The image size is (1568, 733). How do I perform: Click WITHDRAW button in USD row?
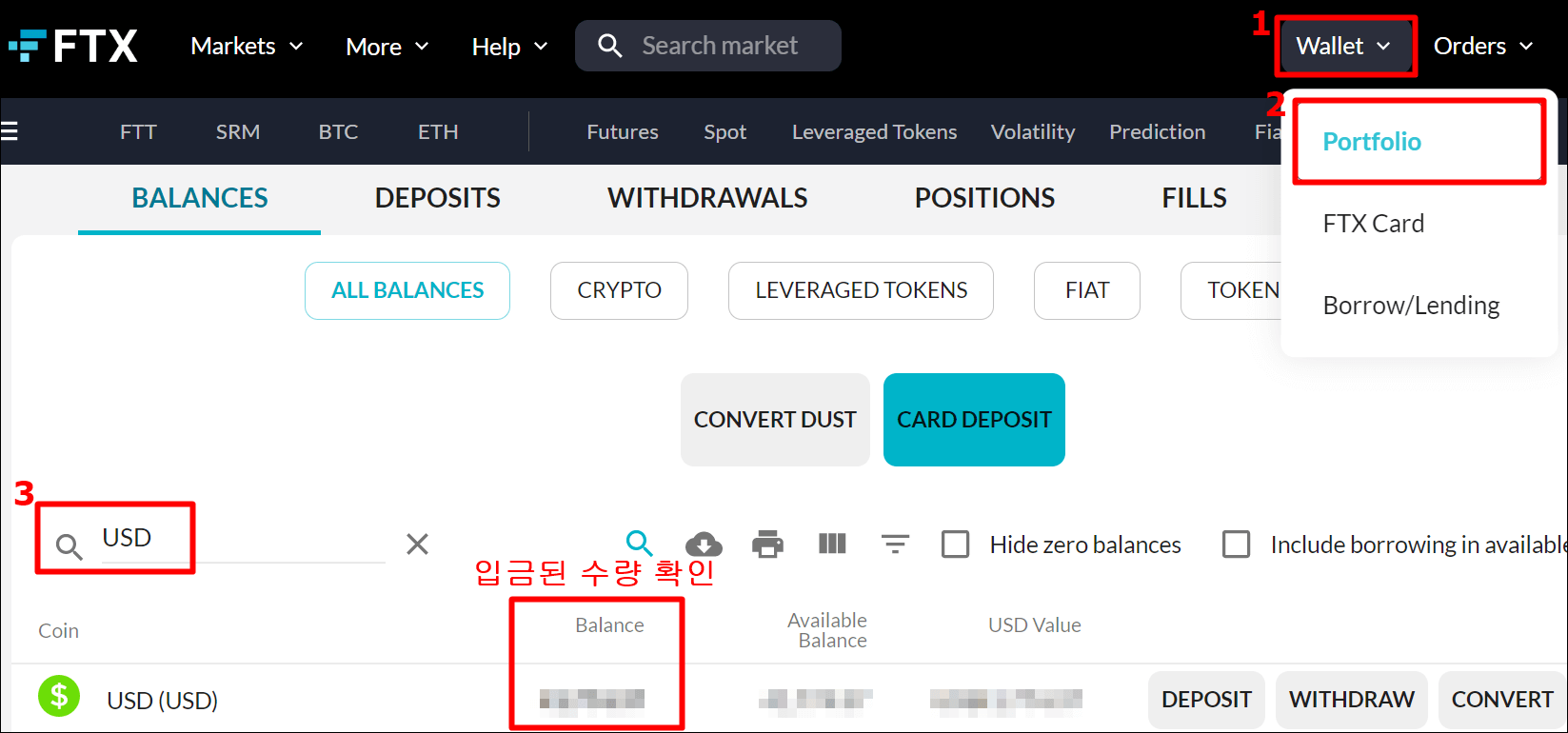coord(1352,700)
